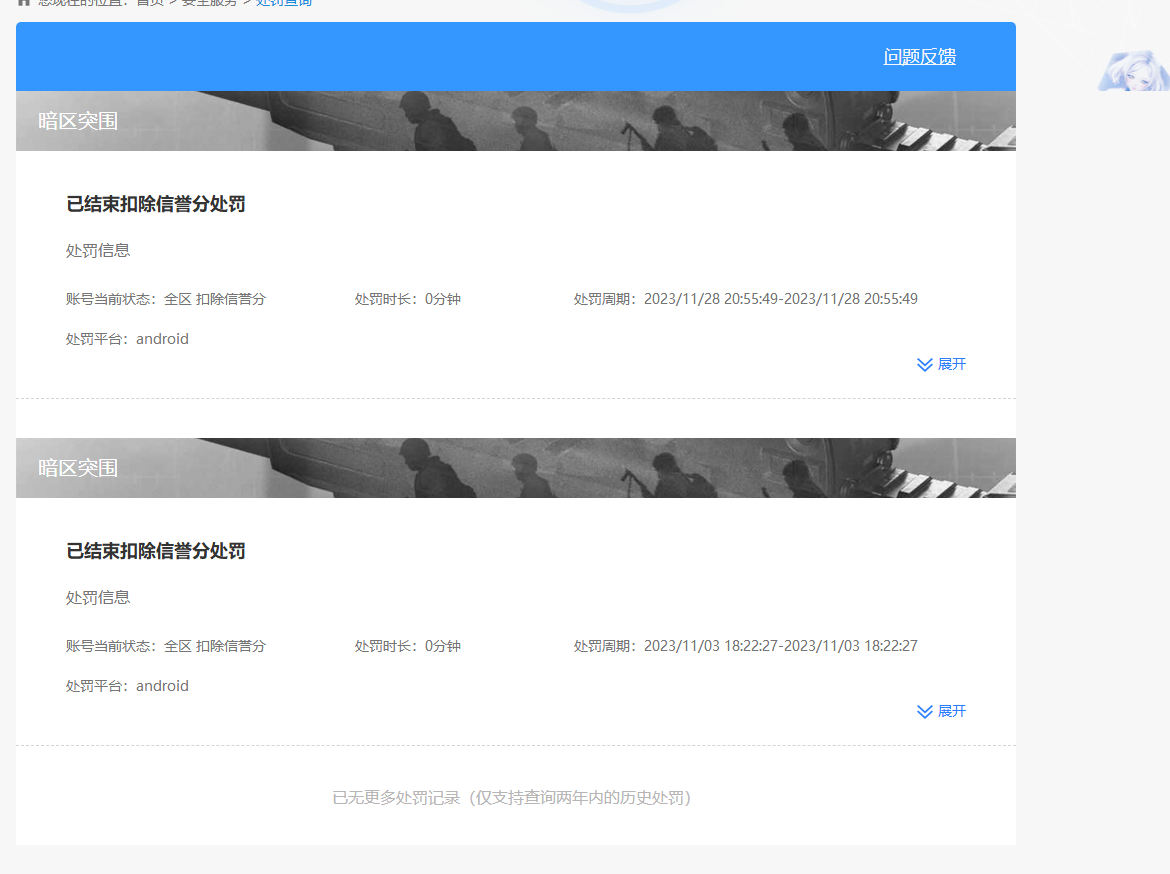Viewport: 1170px width, 874px height.
Task: Click the 处罚查询 breadcrumb entry
Action: [283, 3]
